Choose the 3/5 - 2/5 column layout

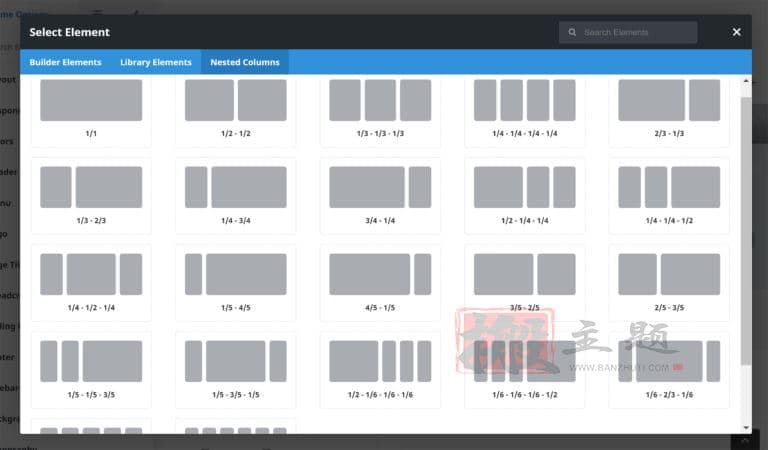coord(525,283)
